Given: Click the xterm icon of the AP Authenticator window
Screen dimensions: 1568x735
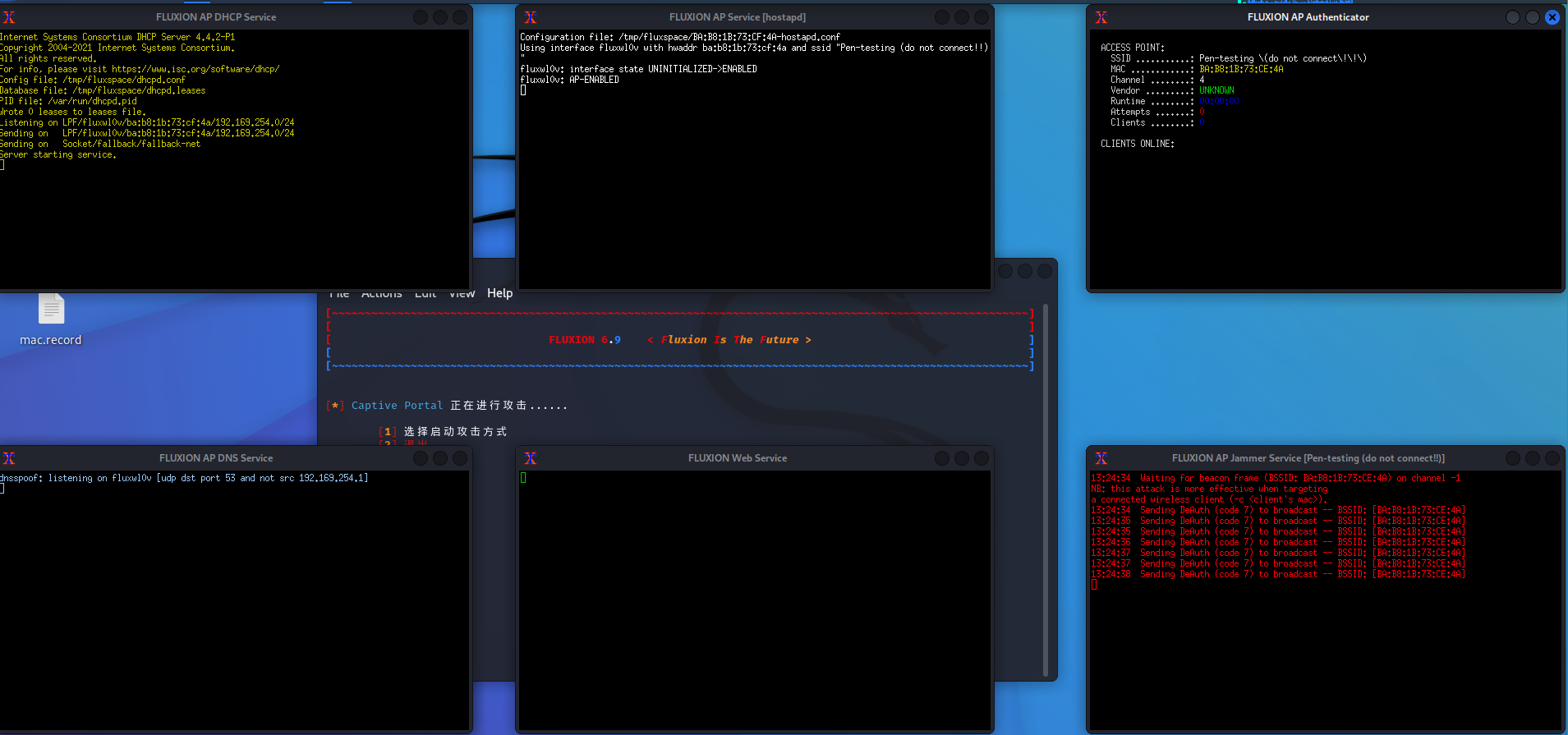Looking at the screenshot, I should coord(1101,17).
